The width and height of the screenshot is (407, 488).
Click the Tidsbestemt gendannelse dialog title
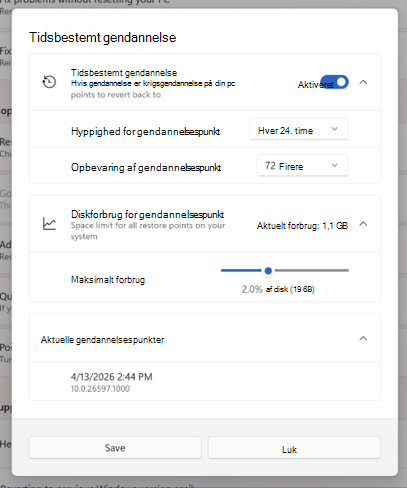point(103,37)
